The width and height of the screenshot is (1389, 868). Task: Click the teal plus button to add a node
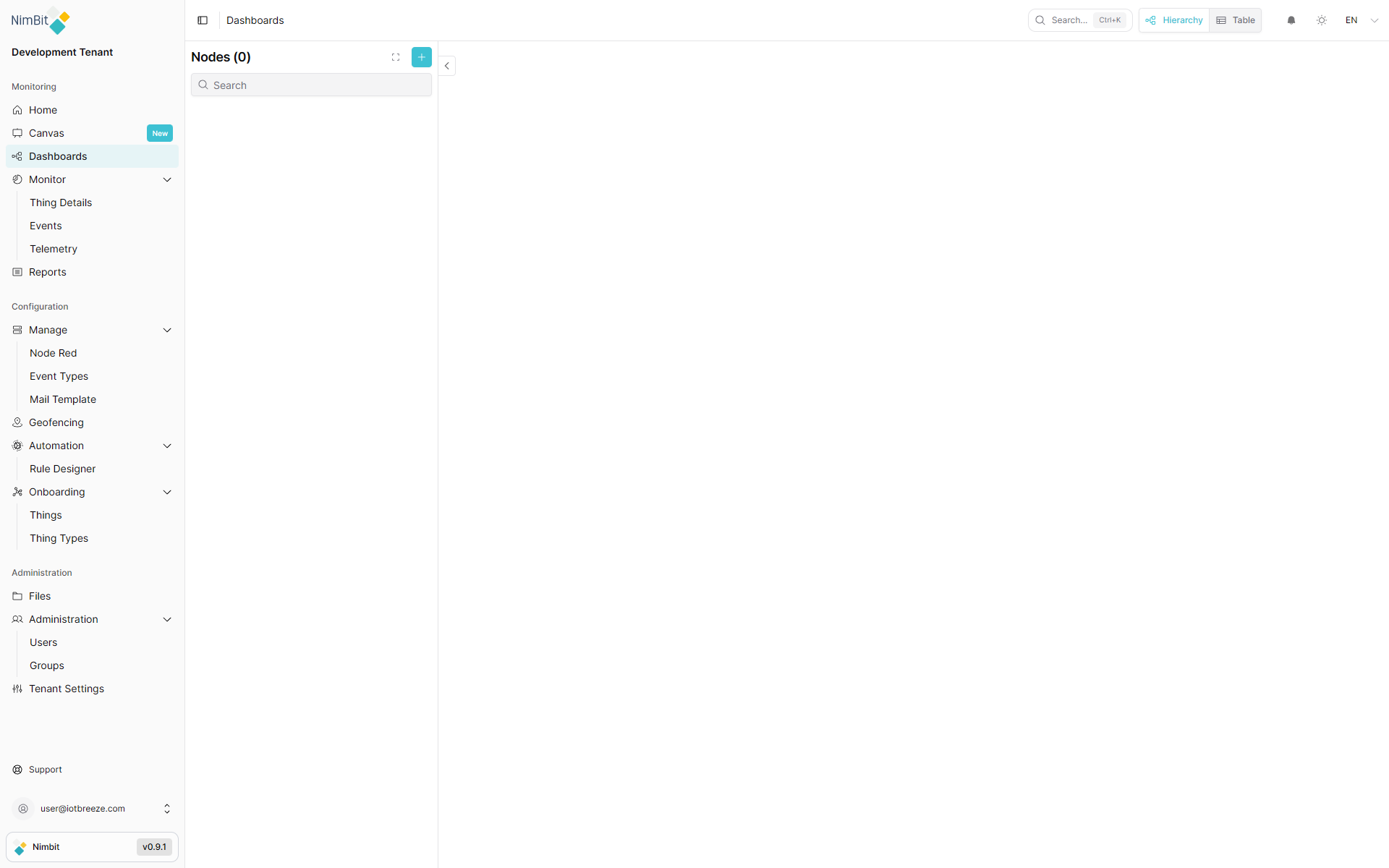point(421,57)
